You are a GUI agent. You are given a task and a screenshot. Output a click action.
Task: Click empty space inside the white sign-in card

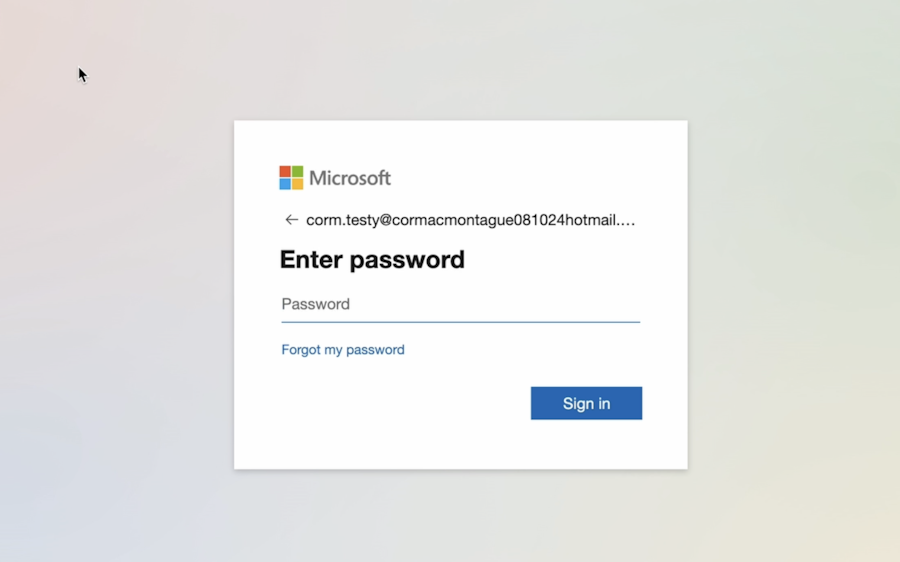point(400,430)
